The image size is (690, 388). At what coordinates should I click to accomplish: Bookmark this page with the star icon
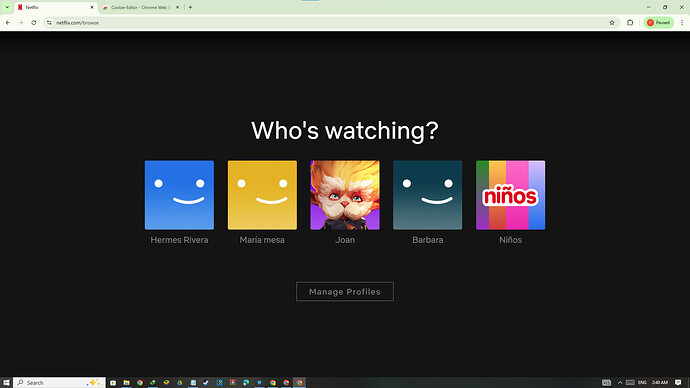612,22
